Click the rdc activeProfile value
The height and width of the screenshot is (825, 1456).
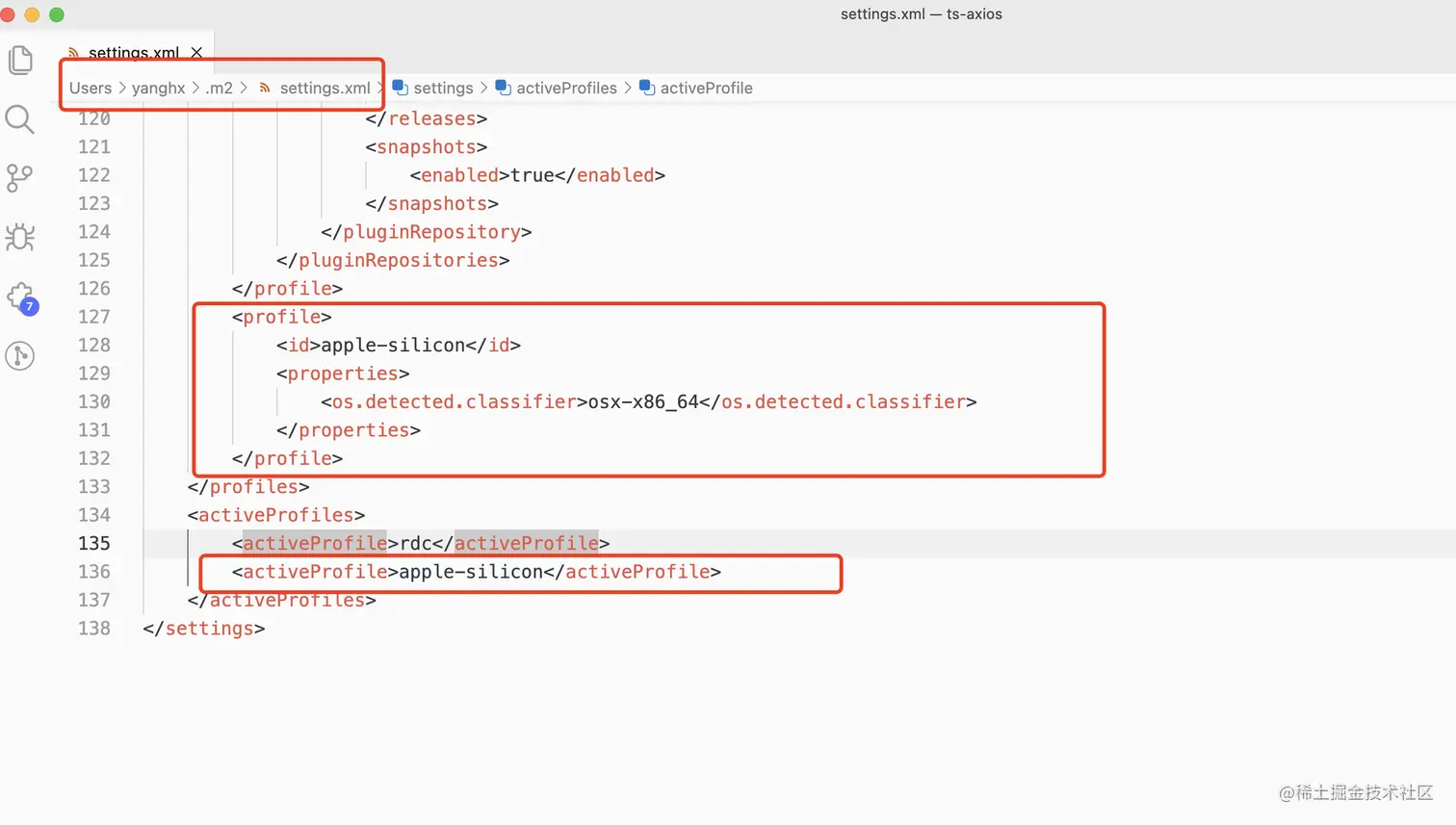(x=415, y=543)
